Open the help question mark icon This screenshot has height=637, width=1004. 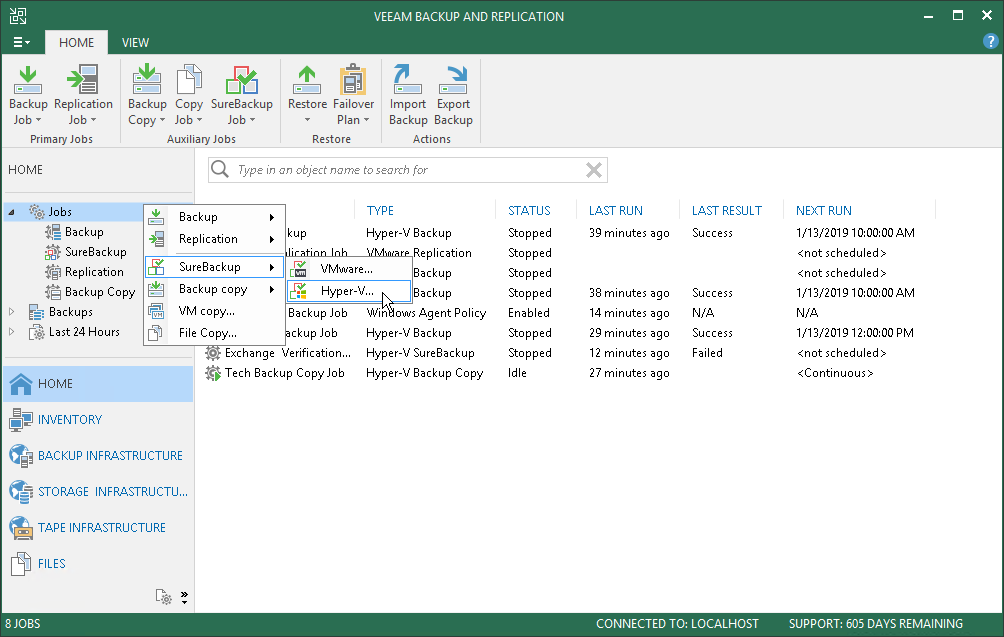(x=990, y=42)
